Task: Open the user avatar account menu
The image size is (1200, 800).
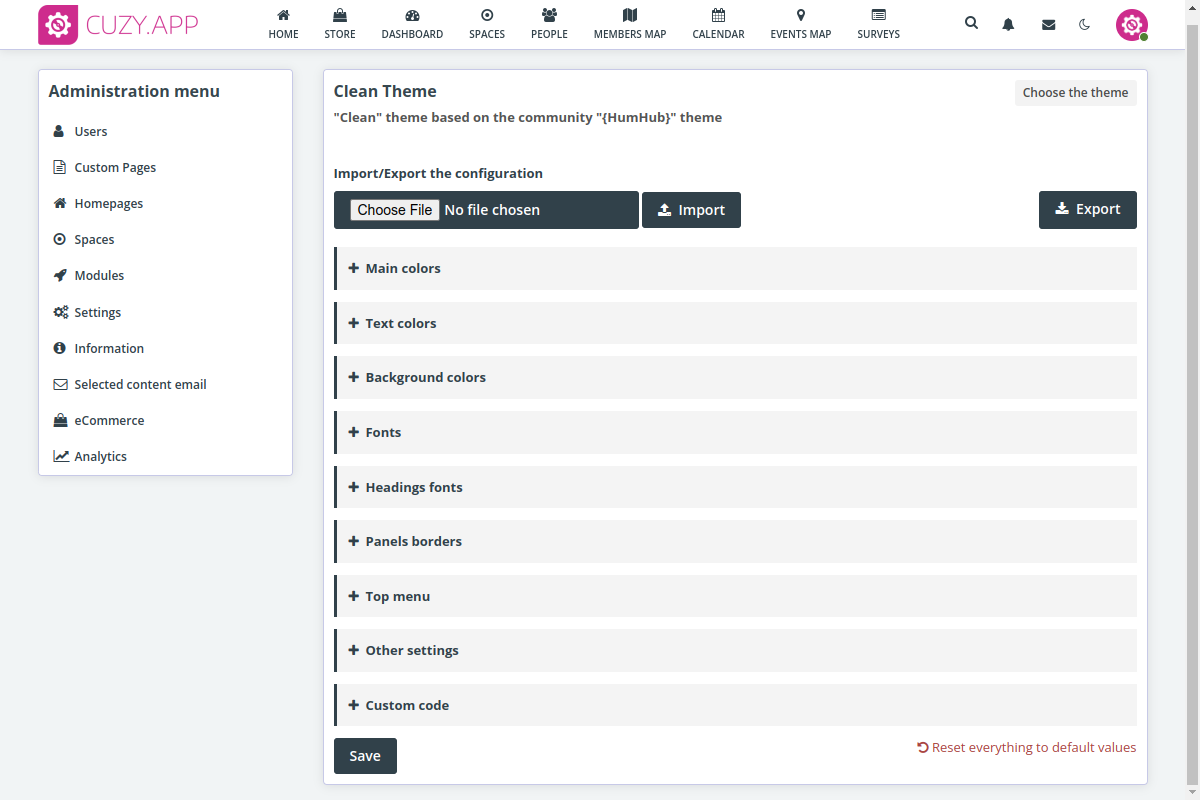Action: click(x=1131, y=25)
